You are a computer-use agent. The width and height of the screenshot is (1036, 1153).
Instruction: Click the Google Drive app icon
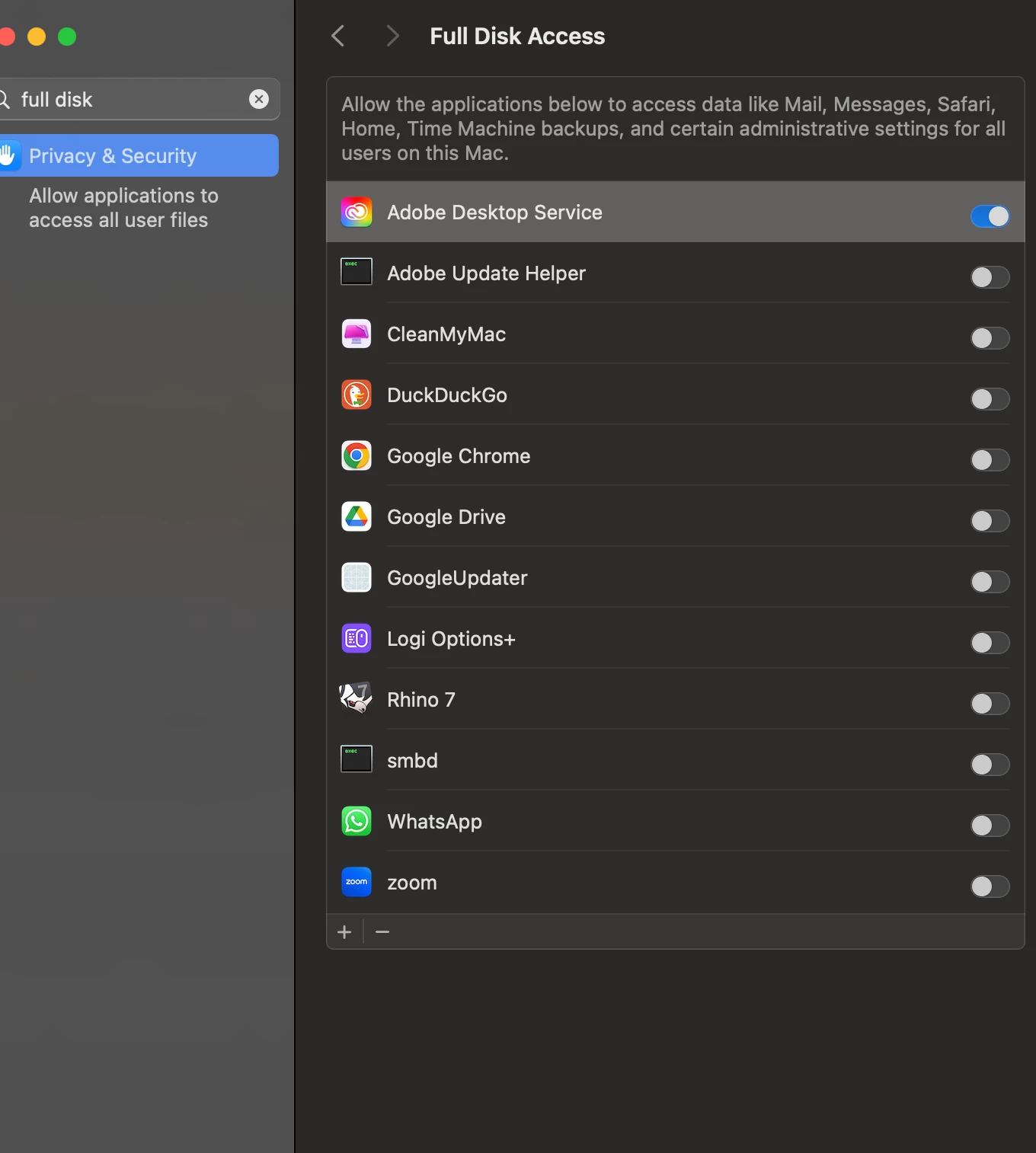[x=357, y=516]
